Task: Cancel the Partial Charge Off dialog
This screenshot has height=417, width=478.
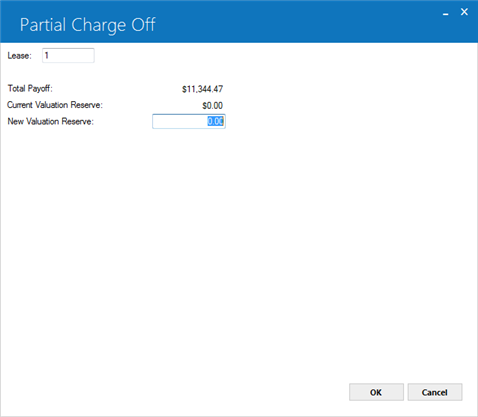Action: (435, 392)
